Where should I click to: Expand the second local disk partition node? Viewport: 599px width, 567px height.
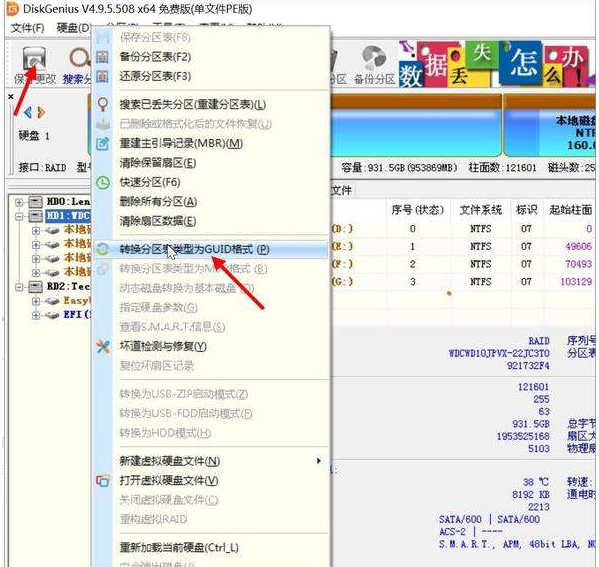(36, 244)
